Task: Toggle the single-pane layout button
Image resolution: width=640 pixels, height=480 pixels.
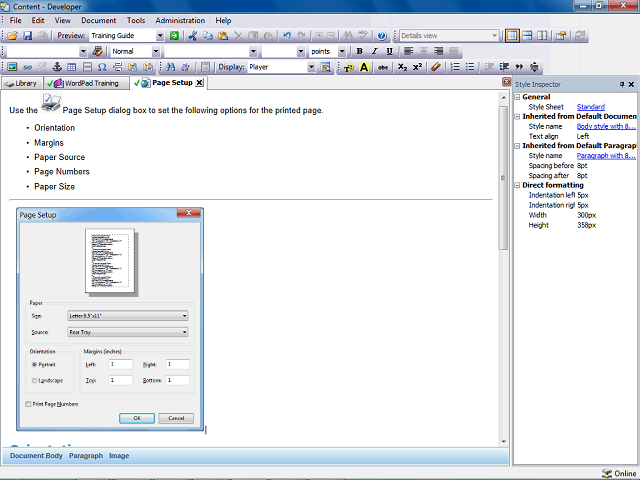Action: pyautogui.click(x=512, y=36)
